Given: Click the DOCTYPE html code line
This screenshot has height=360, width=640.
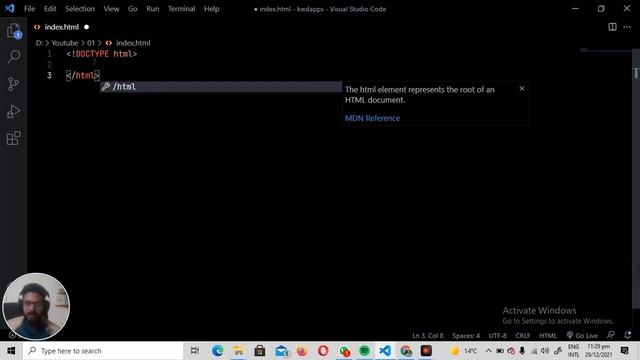Looking at the screenshot, I should (x=102, y=54).
